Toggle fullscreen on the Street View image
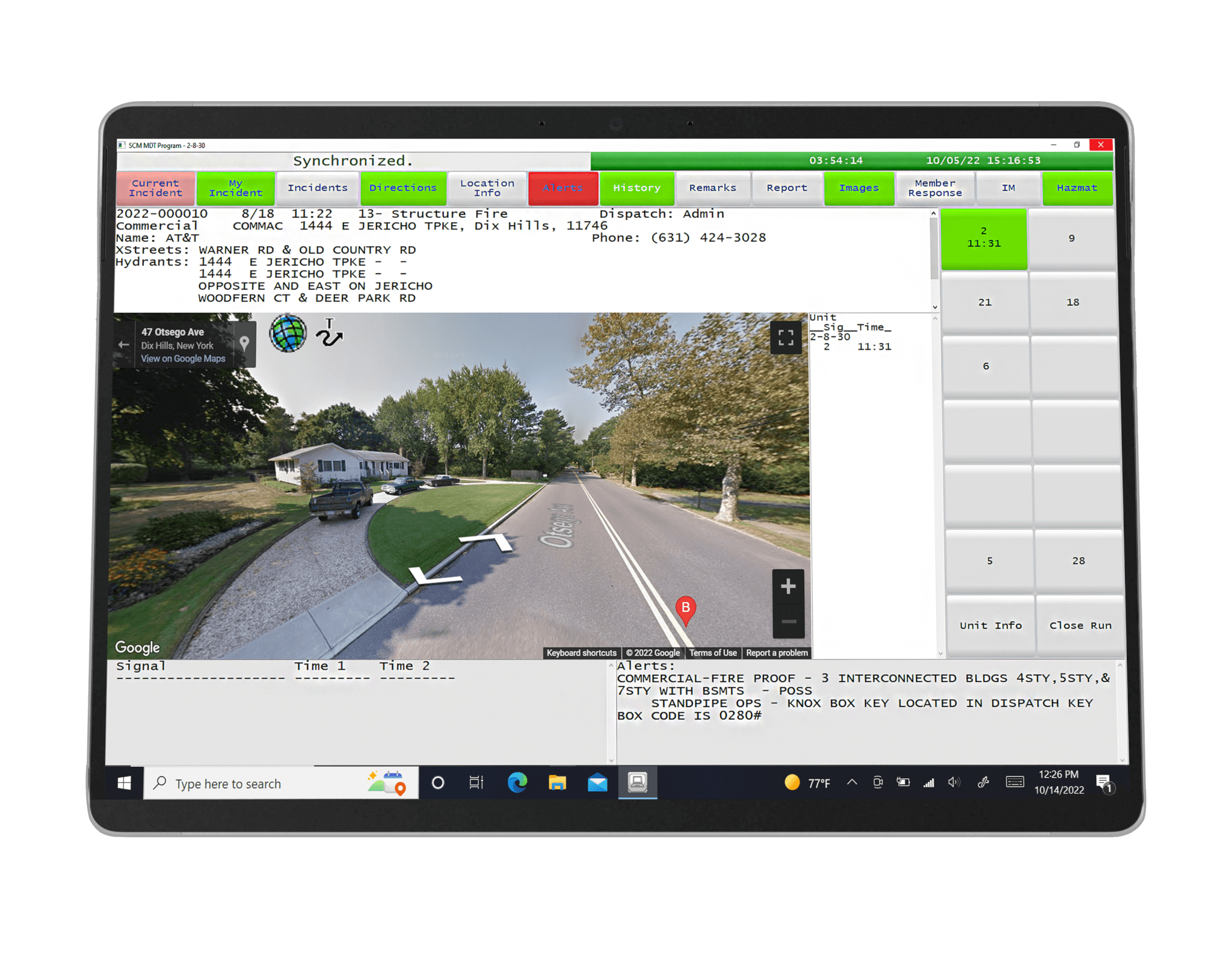Screen dimensions: 1232x975 [786, 338]
